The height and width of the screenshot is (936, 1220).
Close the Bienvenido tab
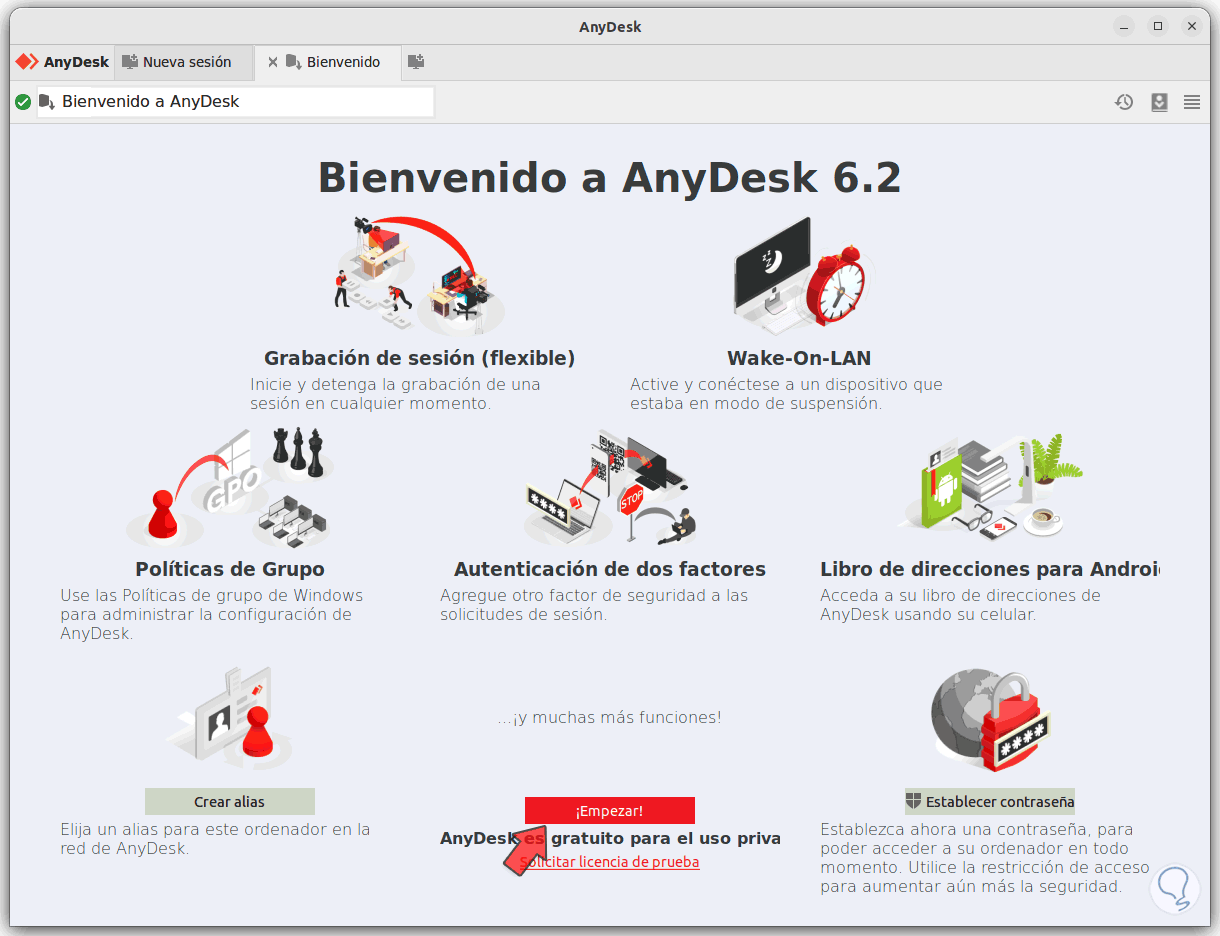[x=273, y=62]
